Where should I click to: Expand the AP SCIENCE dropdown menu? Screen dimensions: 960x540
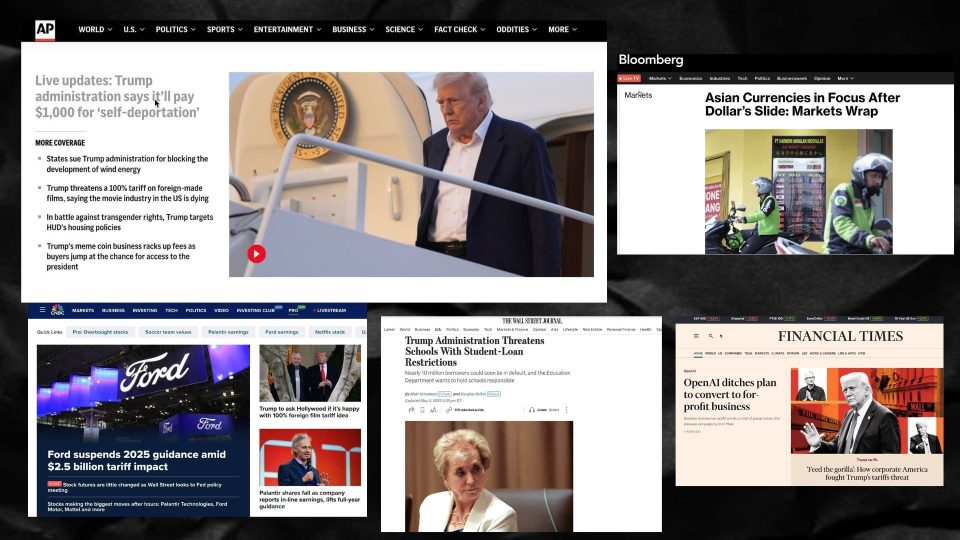pos(404,29)
